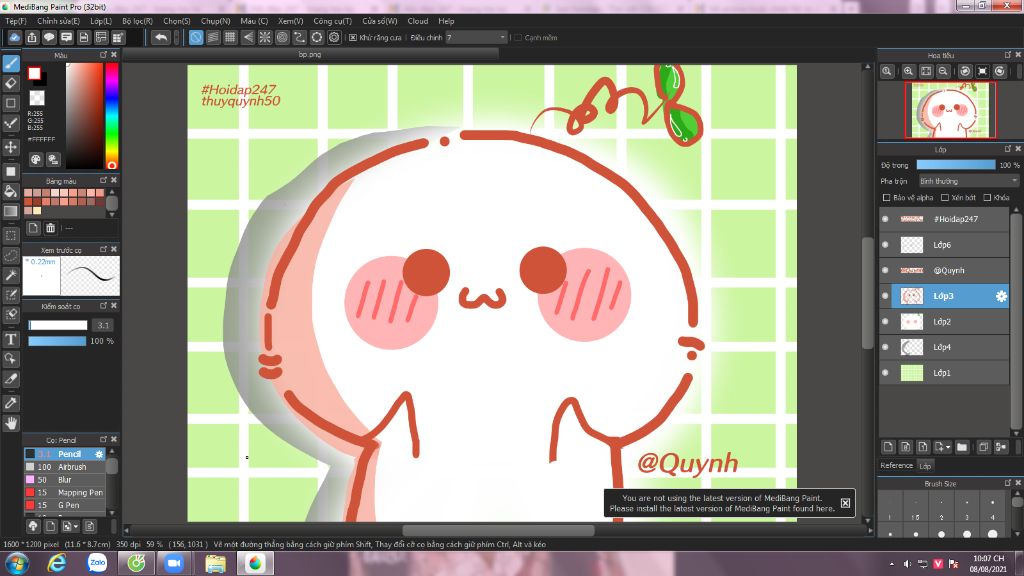Image resolution: width=1024 pixels, height=576 pixels.
Task: Create a new layer folder
Action: (x=962, y=447)
